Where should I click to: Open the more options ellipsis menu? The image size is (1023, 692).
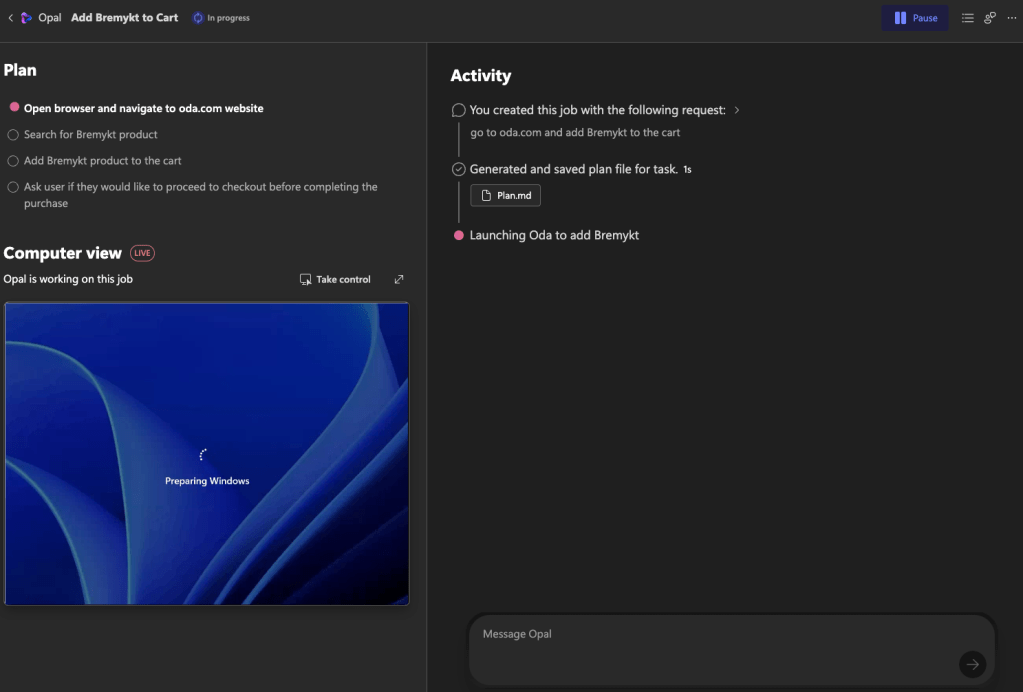click(x=1011, y=18)
